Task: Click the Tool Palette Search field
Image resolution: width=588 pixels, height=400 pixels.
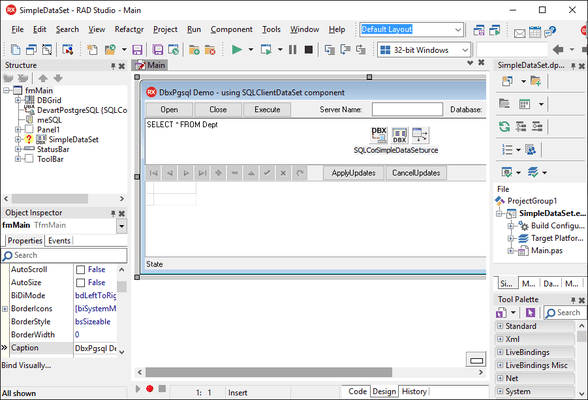Action: pos(564,312)
